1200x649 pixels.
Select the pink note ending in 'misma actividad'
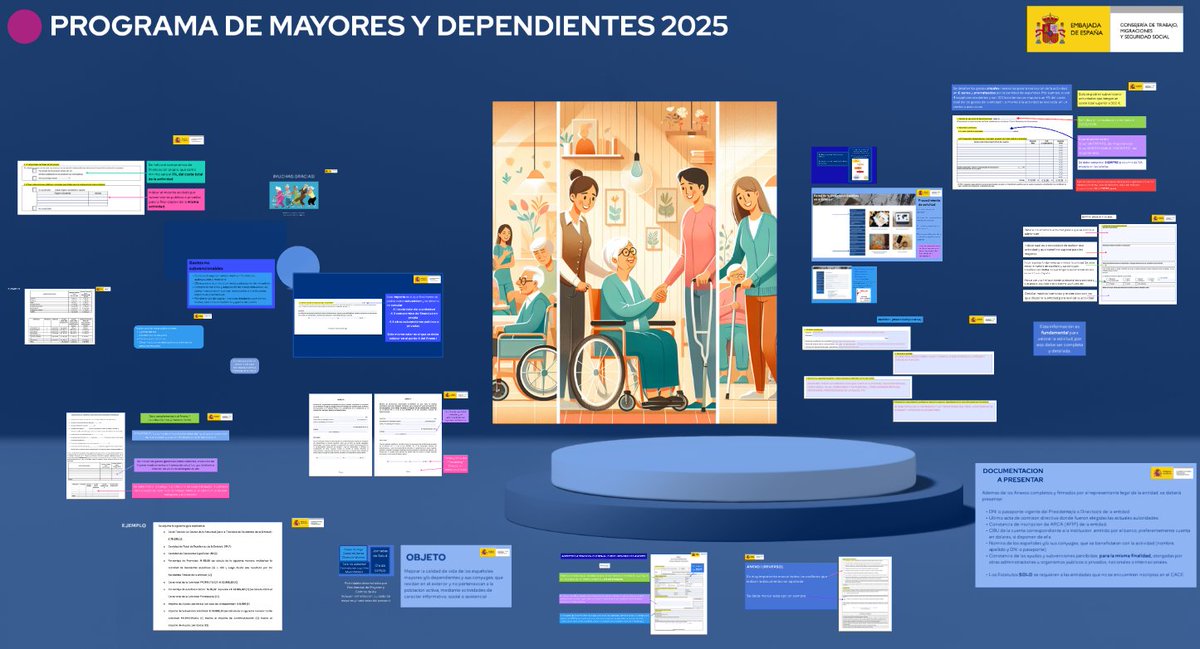[x=175, y=198]
